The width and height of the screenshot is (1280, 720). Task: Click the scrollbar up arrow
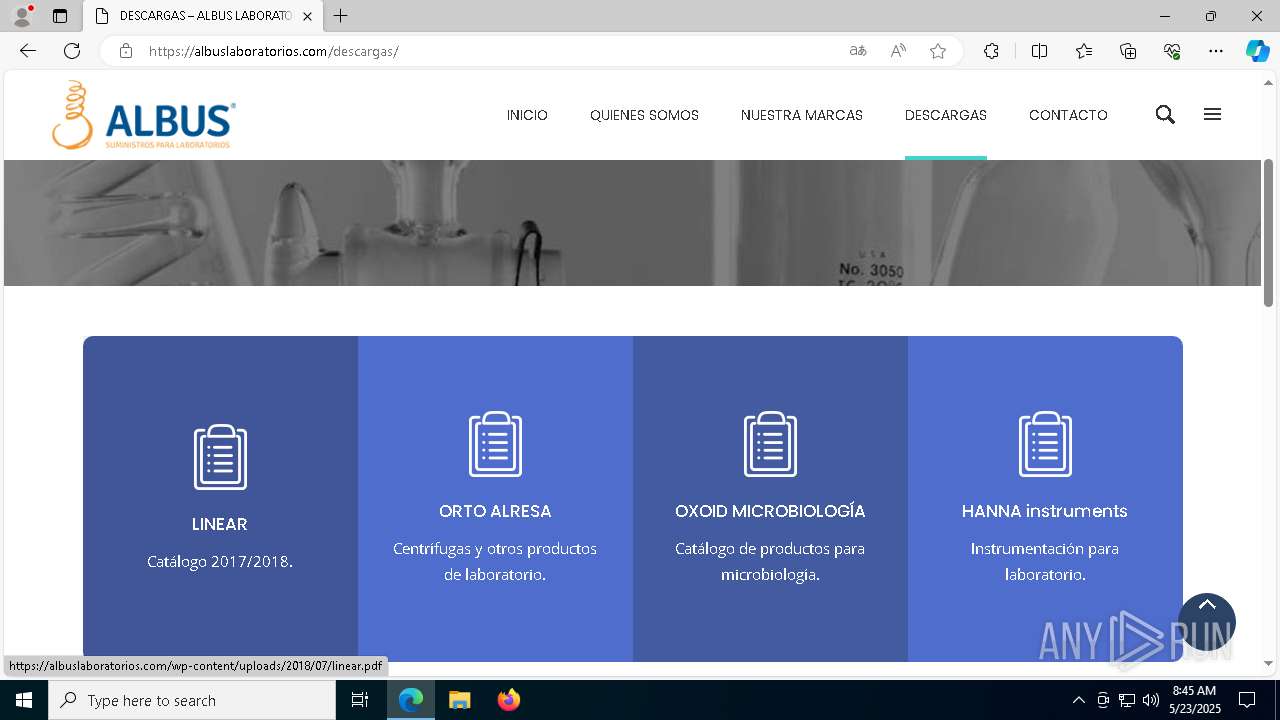[1269, 82]
